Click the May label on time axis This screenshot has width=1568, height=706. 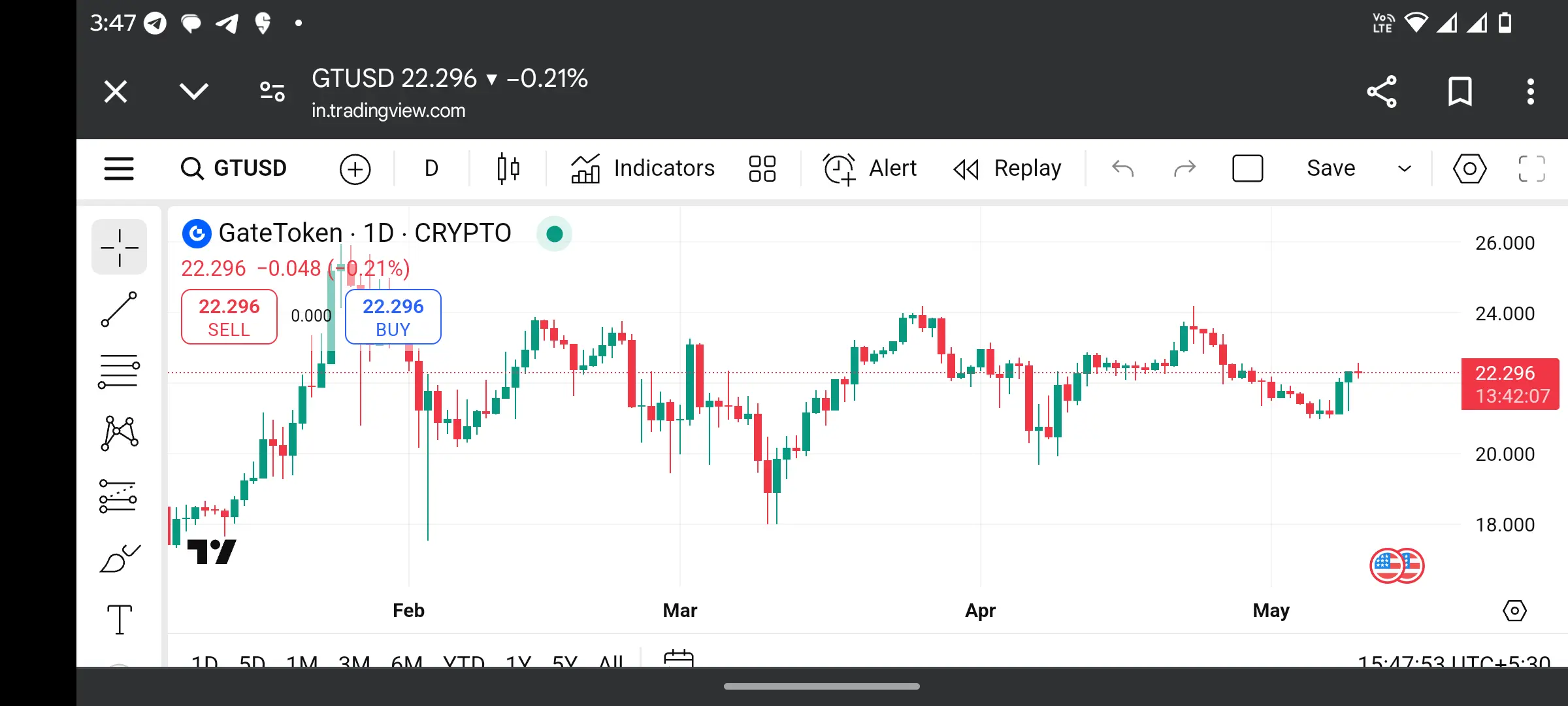[x=1271, y=611]
